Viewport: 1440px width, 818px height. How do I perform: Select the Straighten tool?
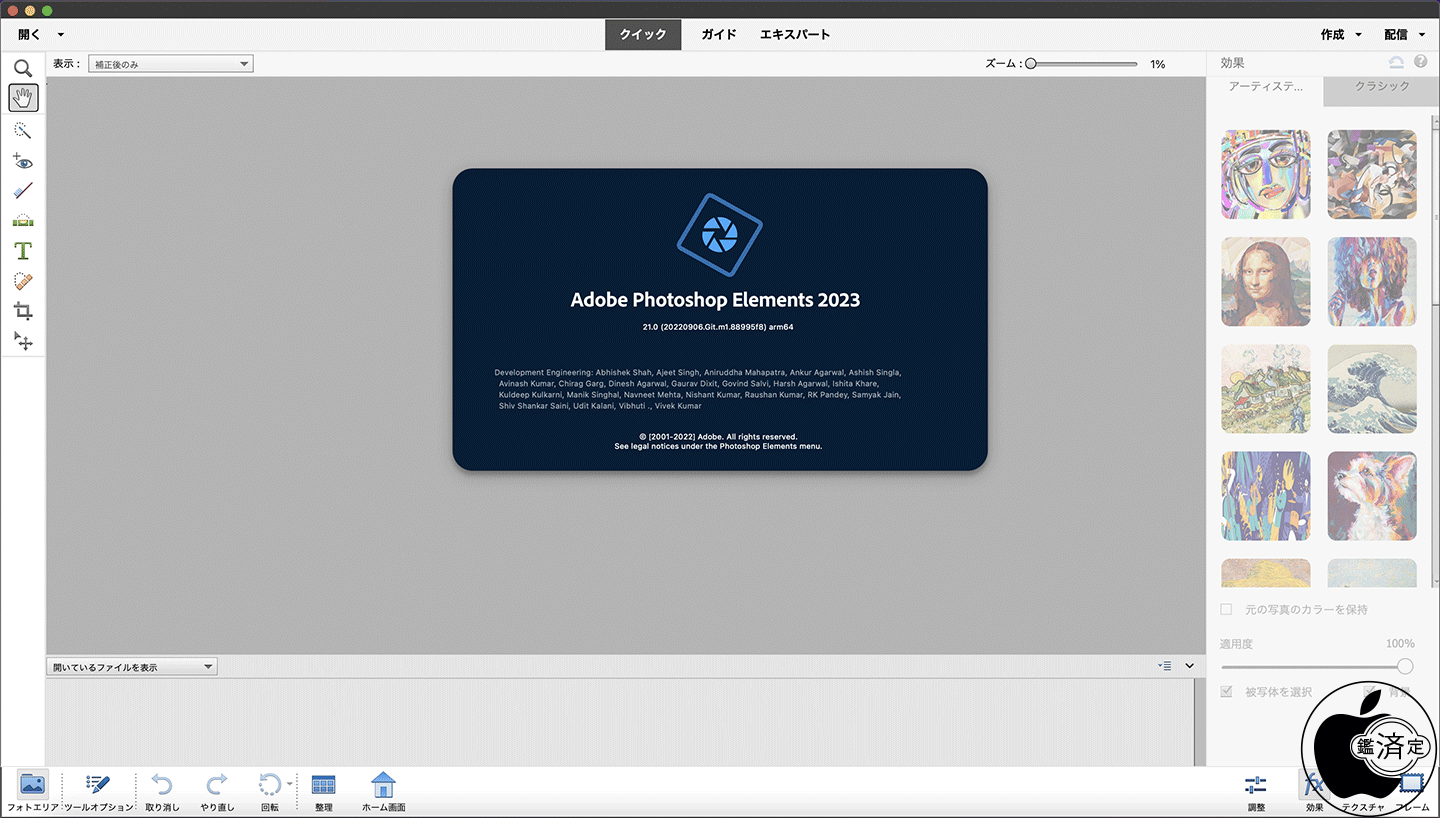23,221
